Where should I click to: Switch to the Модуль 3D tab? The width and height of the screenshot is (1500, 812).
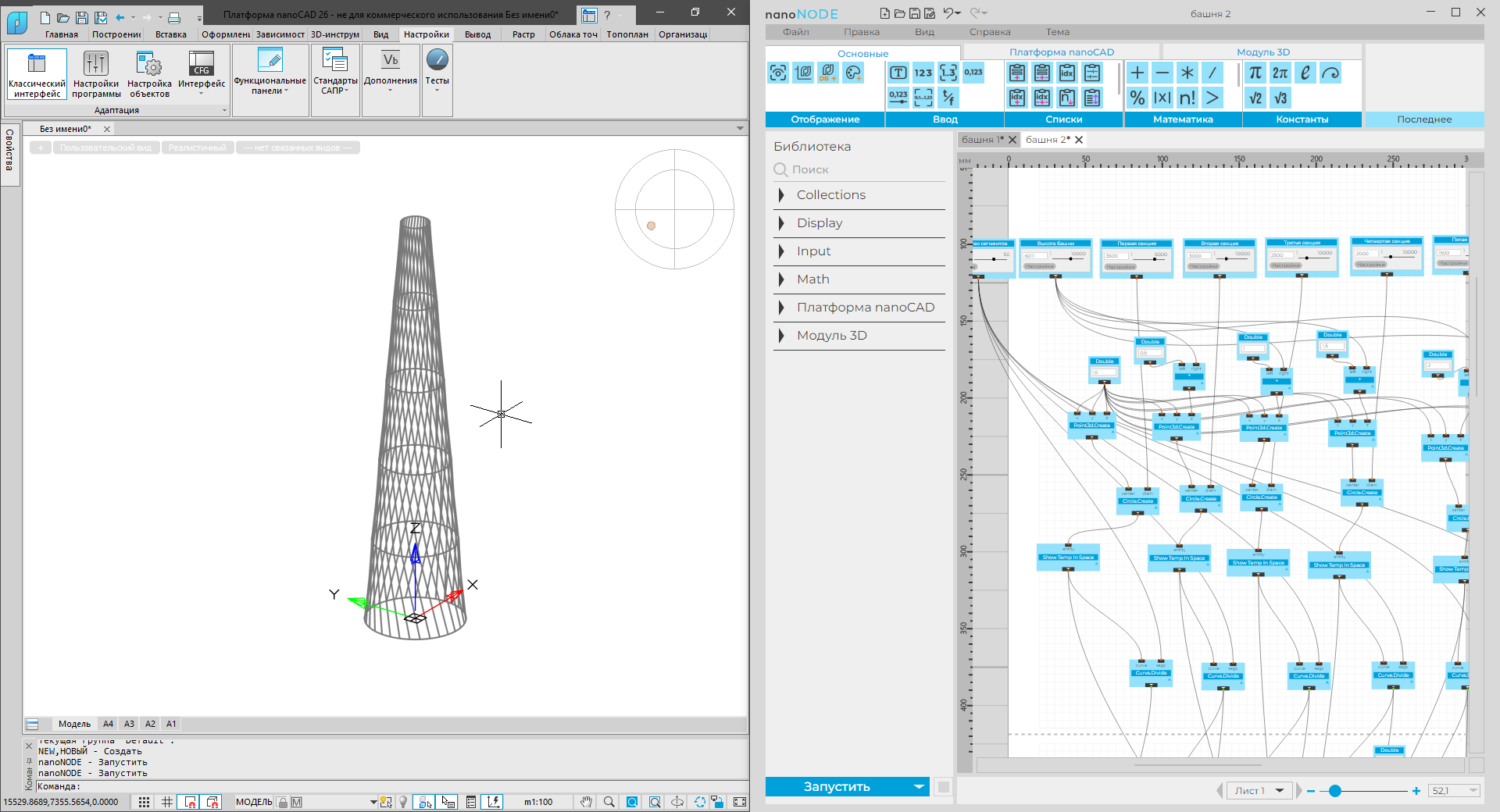point(1262,52)
